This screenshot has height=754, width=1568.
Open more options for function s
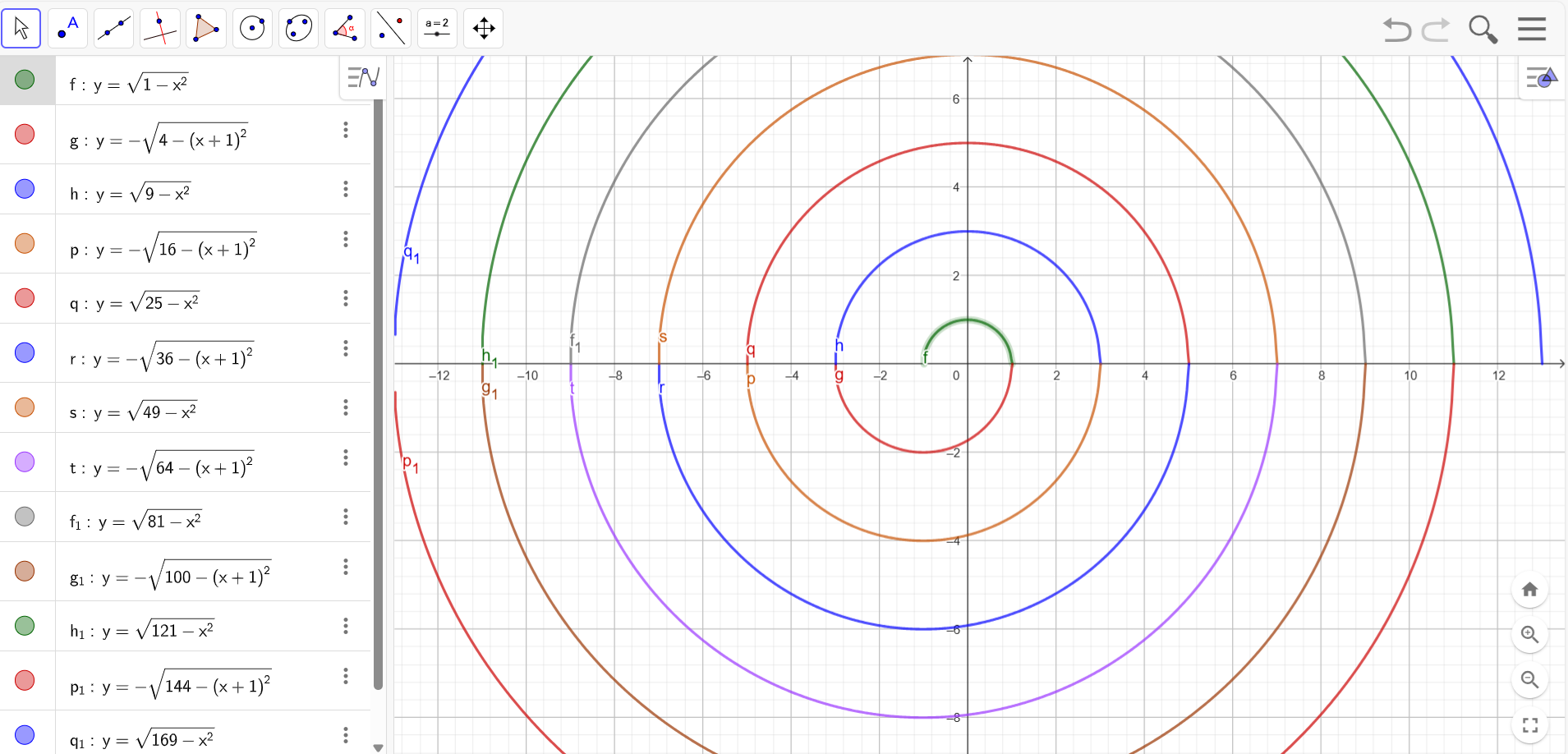click(x=346, y=407)
